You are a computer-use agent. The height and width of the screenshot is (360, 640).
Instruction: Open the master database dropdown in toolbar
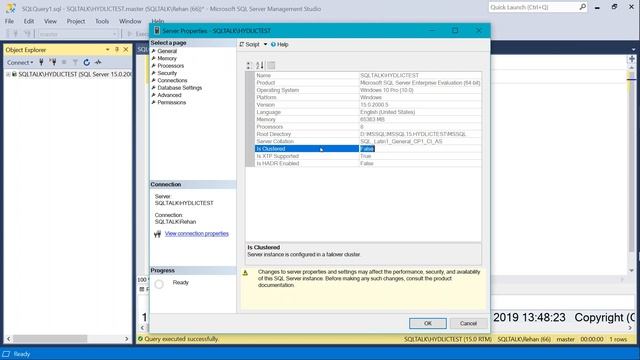[x=78, y=34]
